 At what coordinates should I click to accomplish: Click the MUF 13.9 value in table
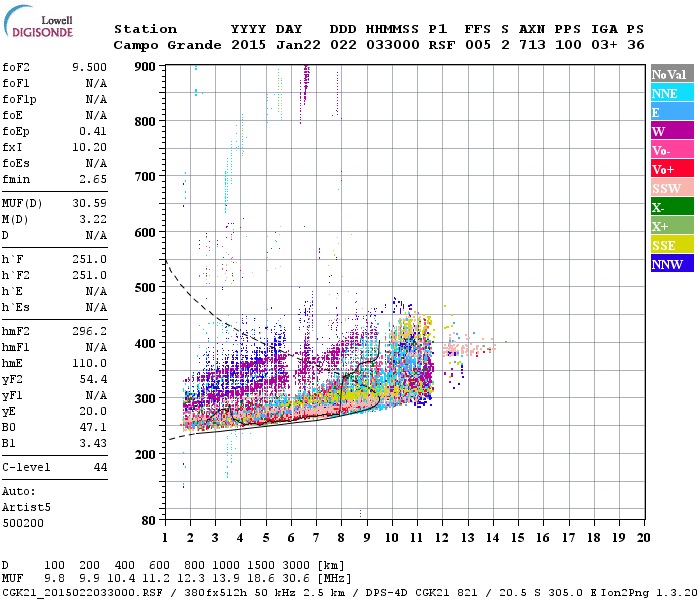226,579
